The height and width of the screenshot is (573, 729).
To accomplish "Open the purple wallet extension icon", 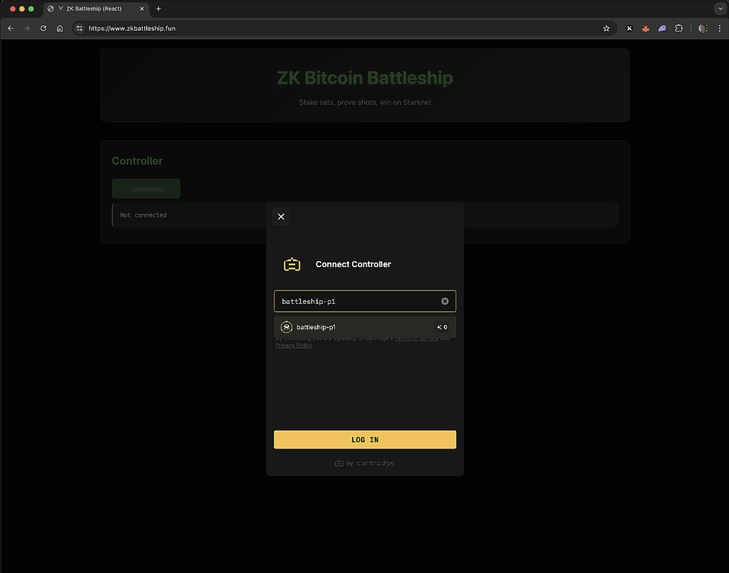I will pyautogui.click(x=663, y=28).
